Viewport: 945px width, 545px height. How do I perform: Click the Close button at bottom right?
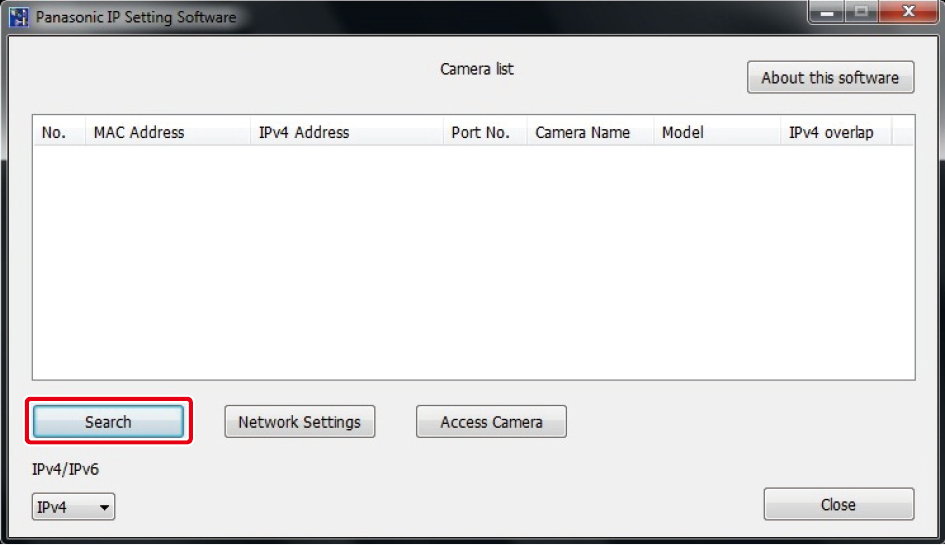pos(839,504)
